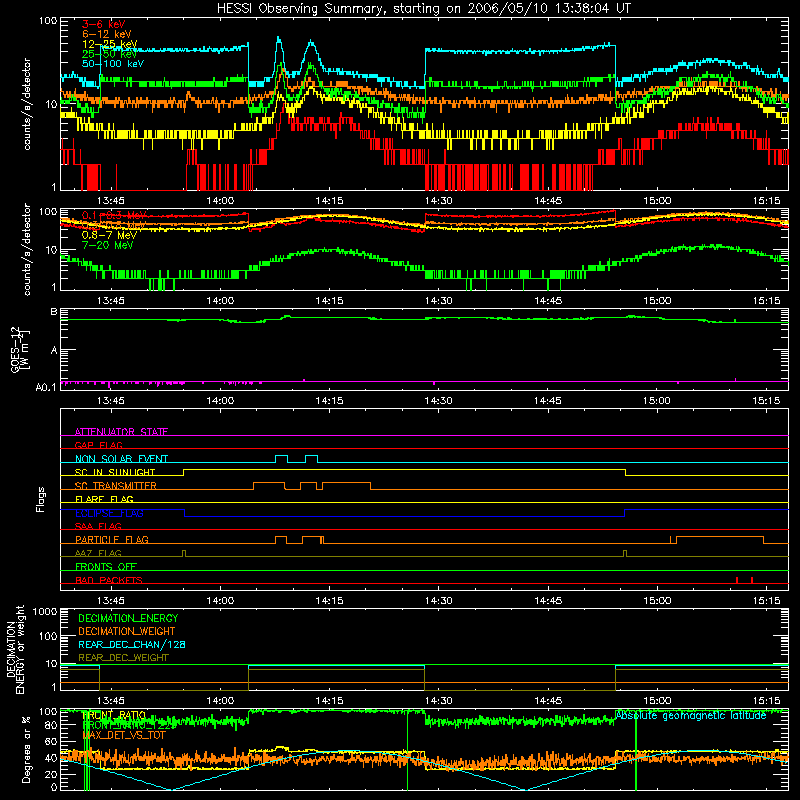Image resolution: width=800 pixels, height=800 pixels.
Task: Click the 25-50 keV legend label
Action: pyautogui.click(x=109, y=54)
